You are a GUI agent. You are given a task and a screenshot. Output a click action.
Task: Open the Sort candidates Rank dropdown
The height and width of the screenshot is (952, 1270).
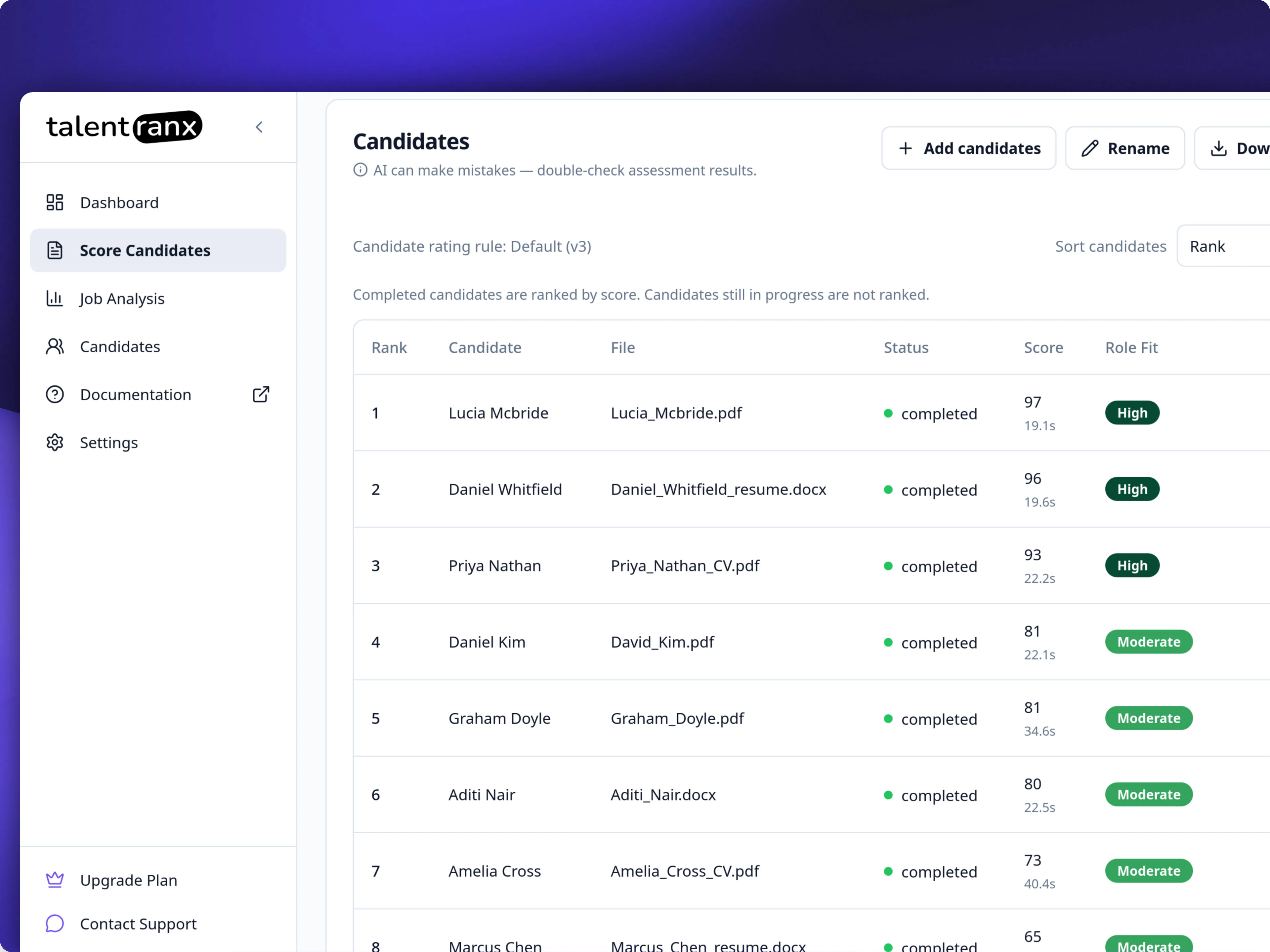[1223, 246]
